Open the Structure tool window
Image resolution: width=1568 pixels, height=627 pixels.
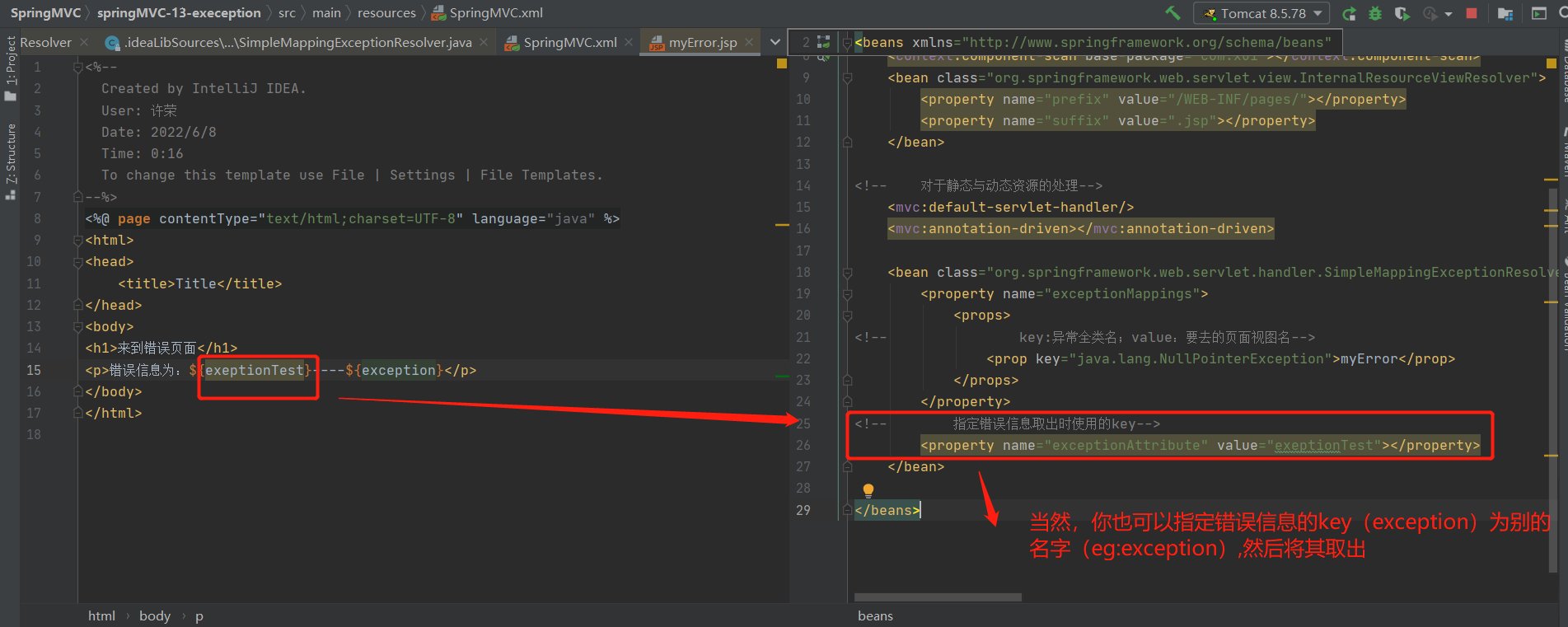tap(10, 161)
